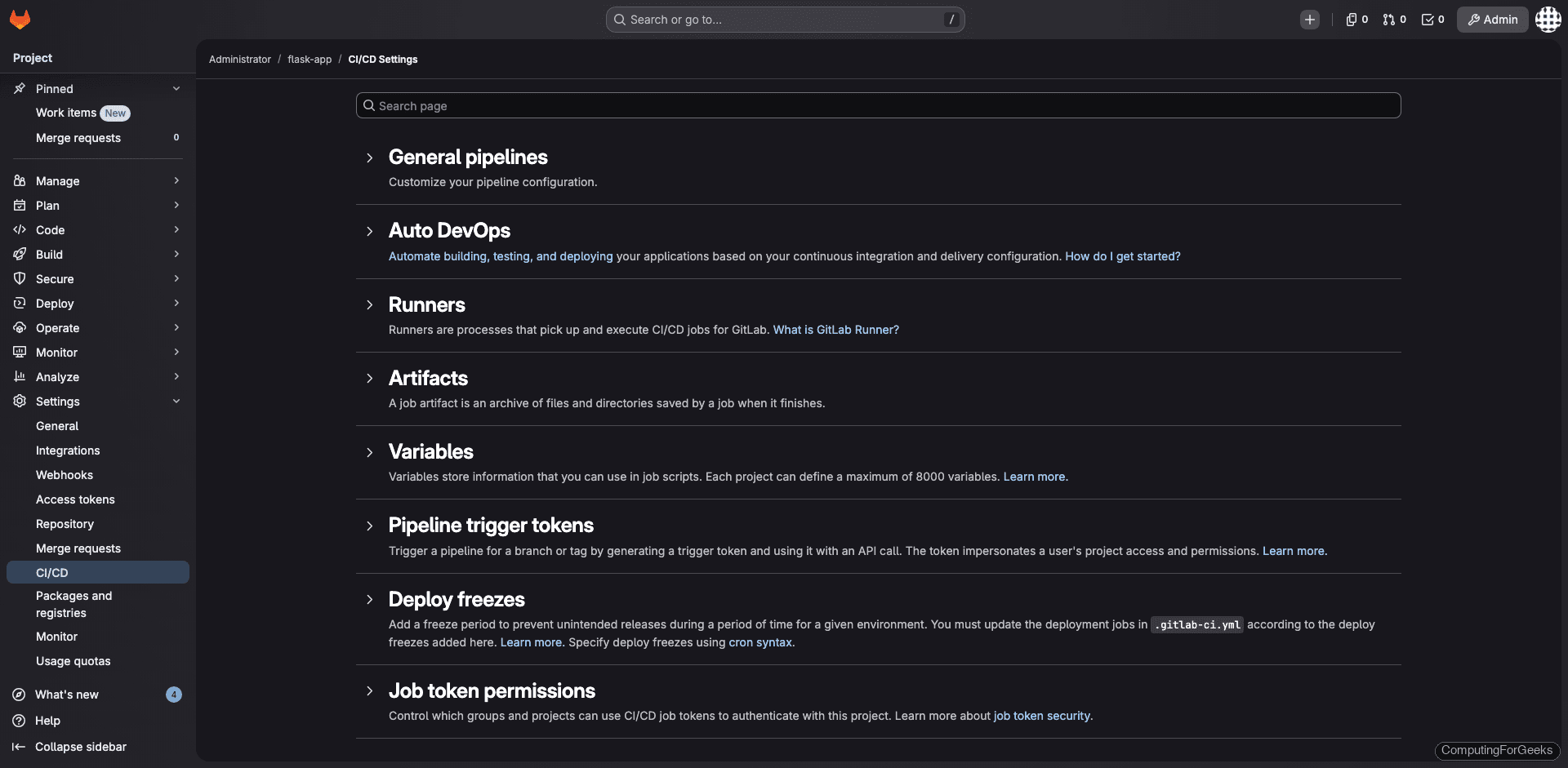Open the Integrations settings page
Viewport: 1568px width, 768px height.
pos(68,450)
